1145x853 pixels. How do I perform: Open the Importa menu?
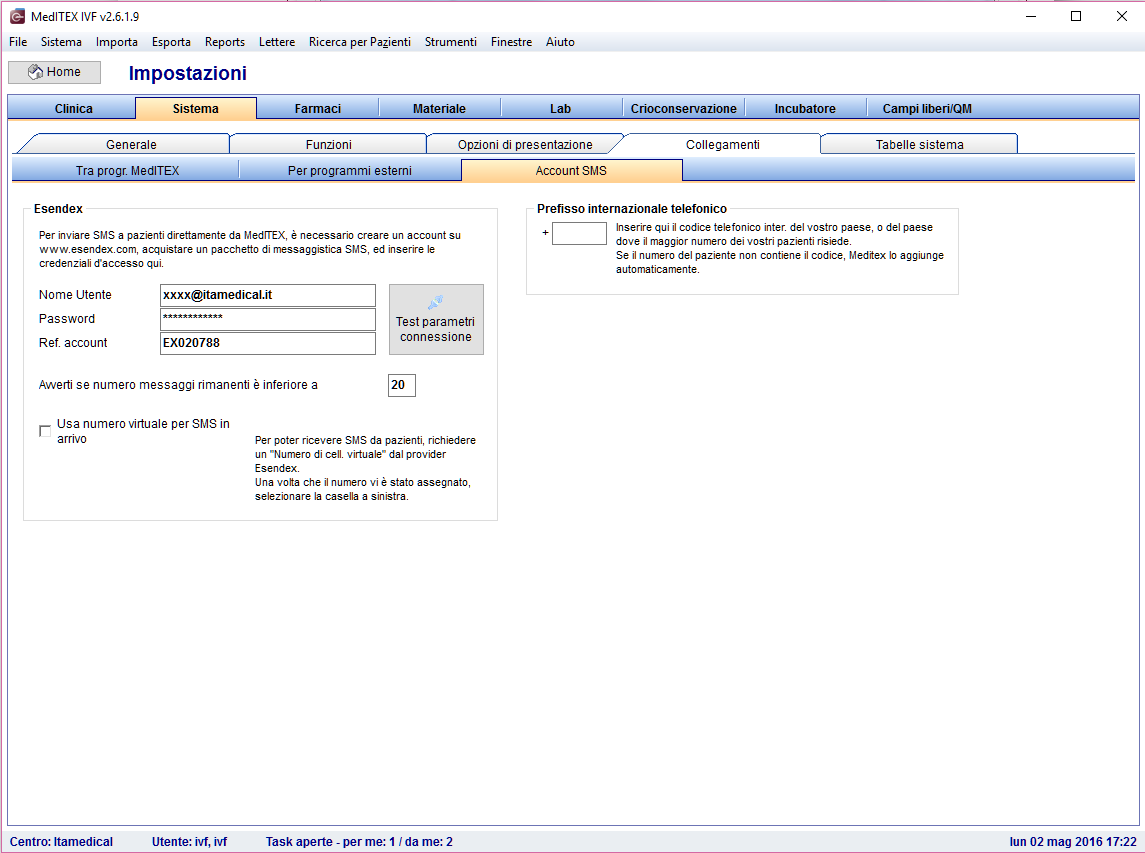[x=117, y=42]
